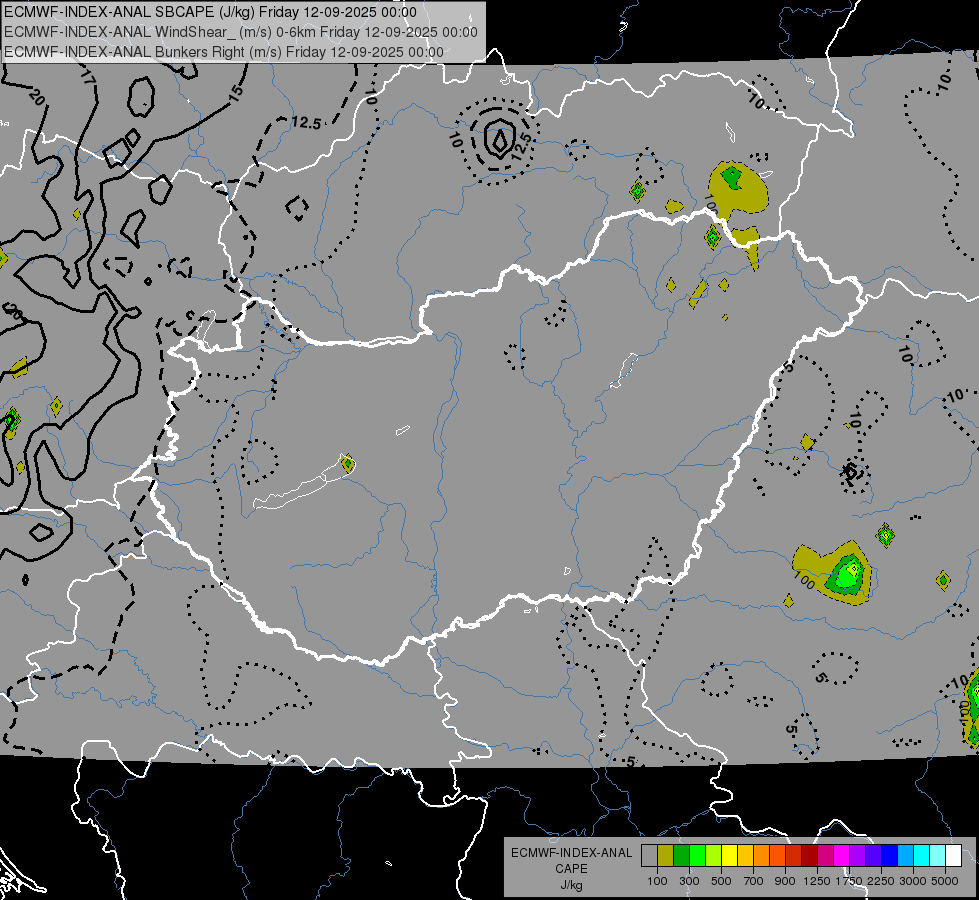Select the pale cyan legend swatch
The image size is (979, 900).
[x=938, y=855]
